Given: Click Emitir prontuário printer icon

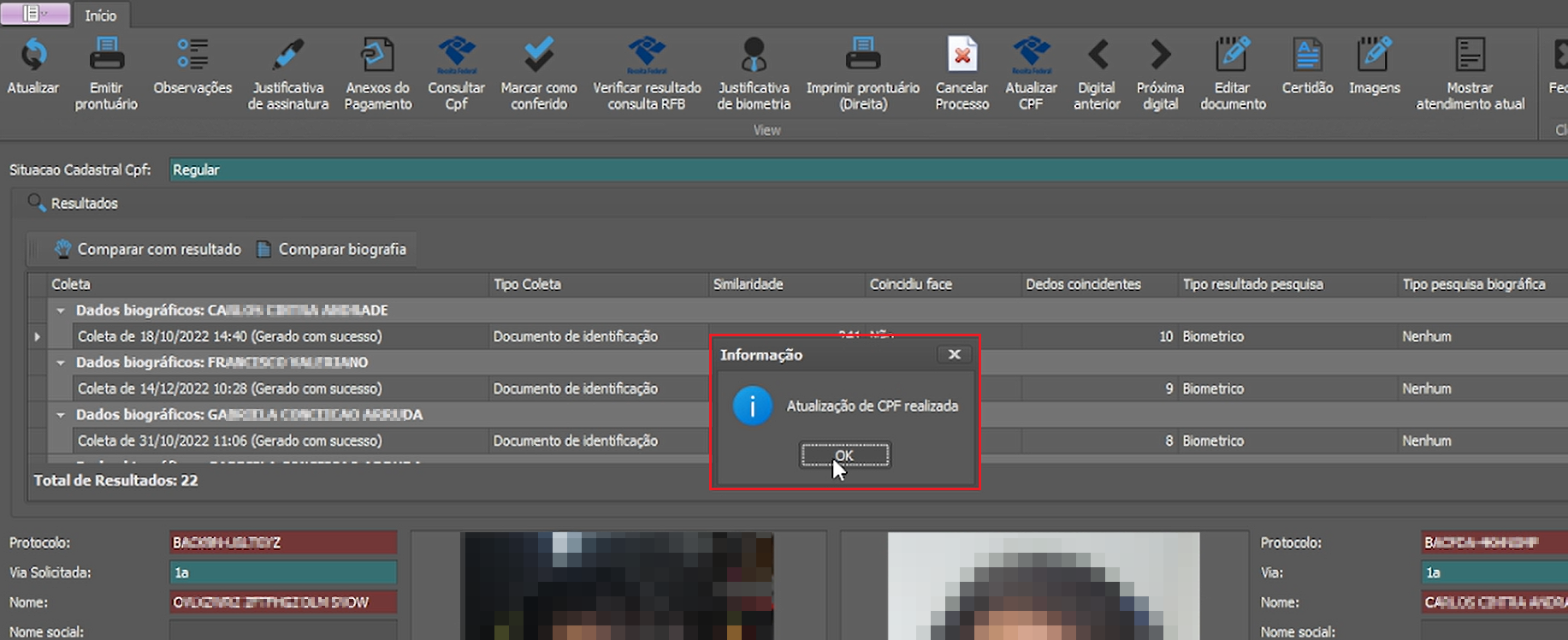Looking at the screenshot, I should 106,55.
